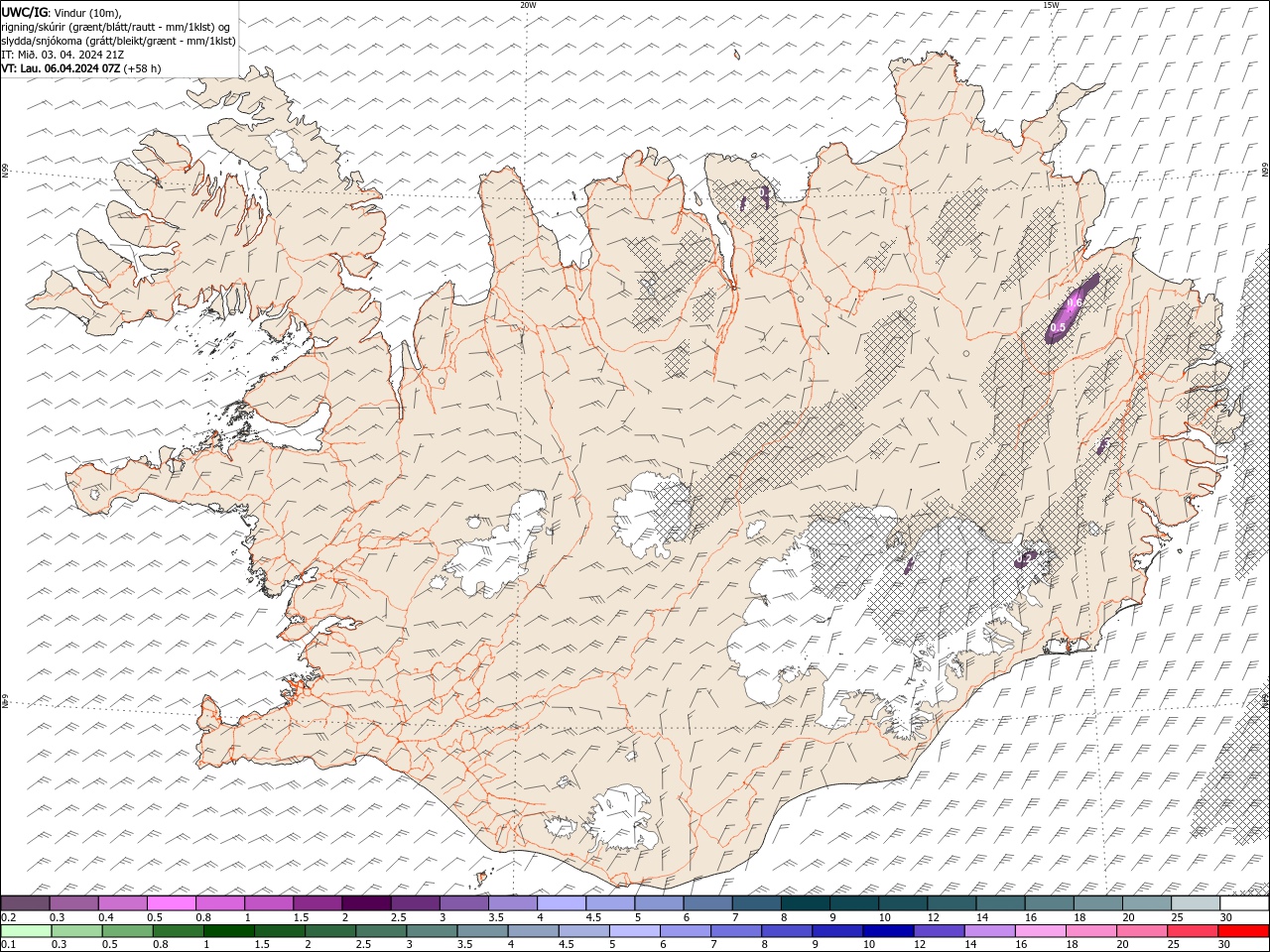Screen dimensions: 1270x952
Task: Click the '0.5' value on the purple snow patch
Action: pos(1058,327)
